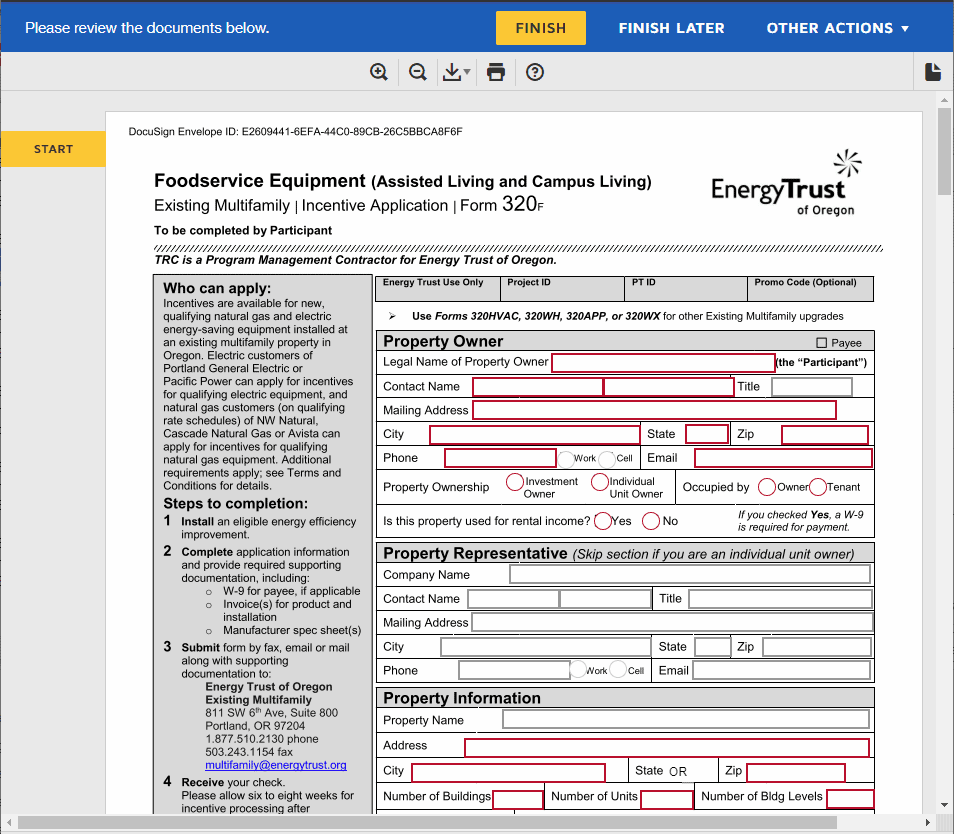
Task: Select Investment Owner radio button
Action: [515, 482]
